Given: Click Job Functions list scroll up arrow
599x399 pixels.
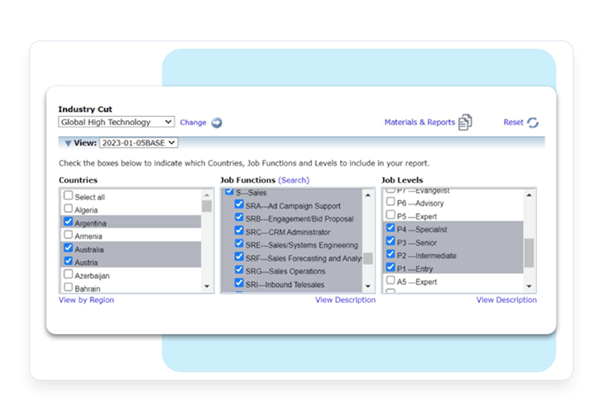Looking at the screenshot, I should (368, 195).
